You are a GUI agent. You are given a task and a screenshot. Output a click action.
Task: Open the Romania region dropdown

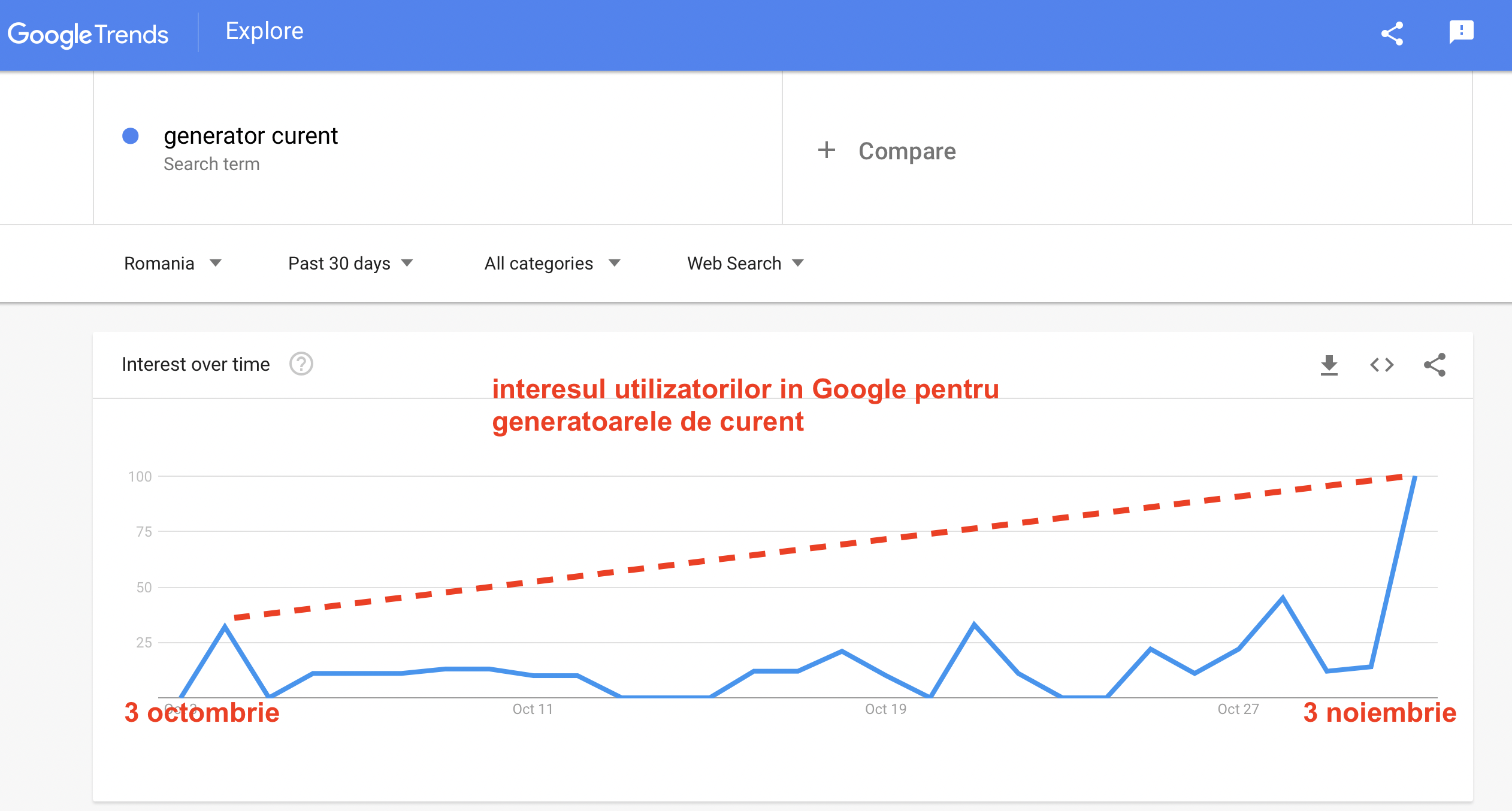tap(173, 264)
